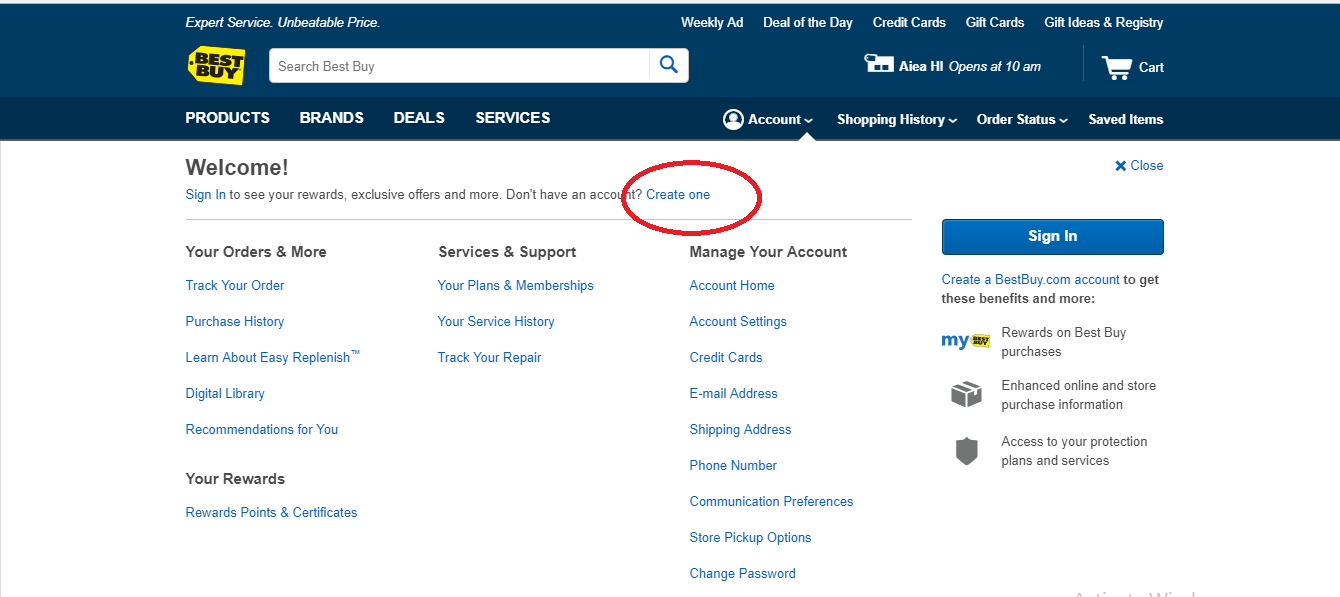Open Account Settings
The width and height of the screenshot is (1340, 597).
[738, 321]
